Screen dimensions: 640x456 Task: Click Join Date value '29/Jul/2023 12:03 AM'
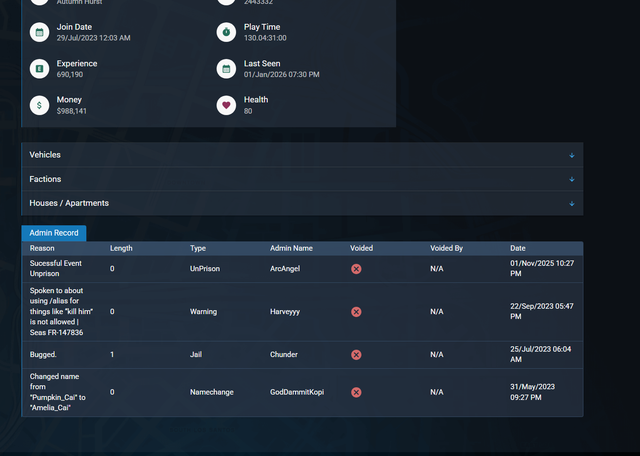tap(93, 38)
